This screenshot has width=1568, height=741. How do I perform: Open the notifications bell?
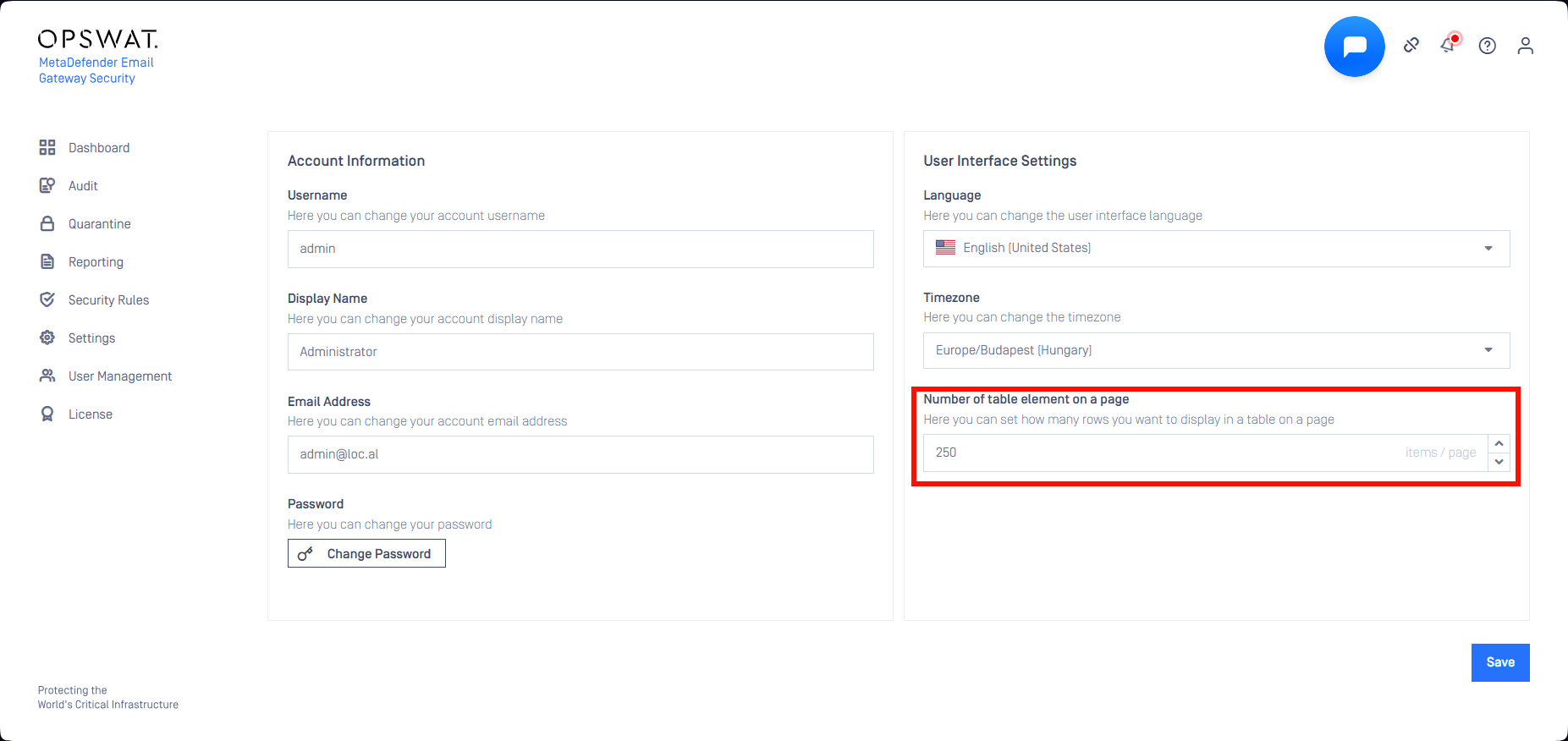[1448, 46]
